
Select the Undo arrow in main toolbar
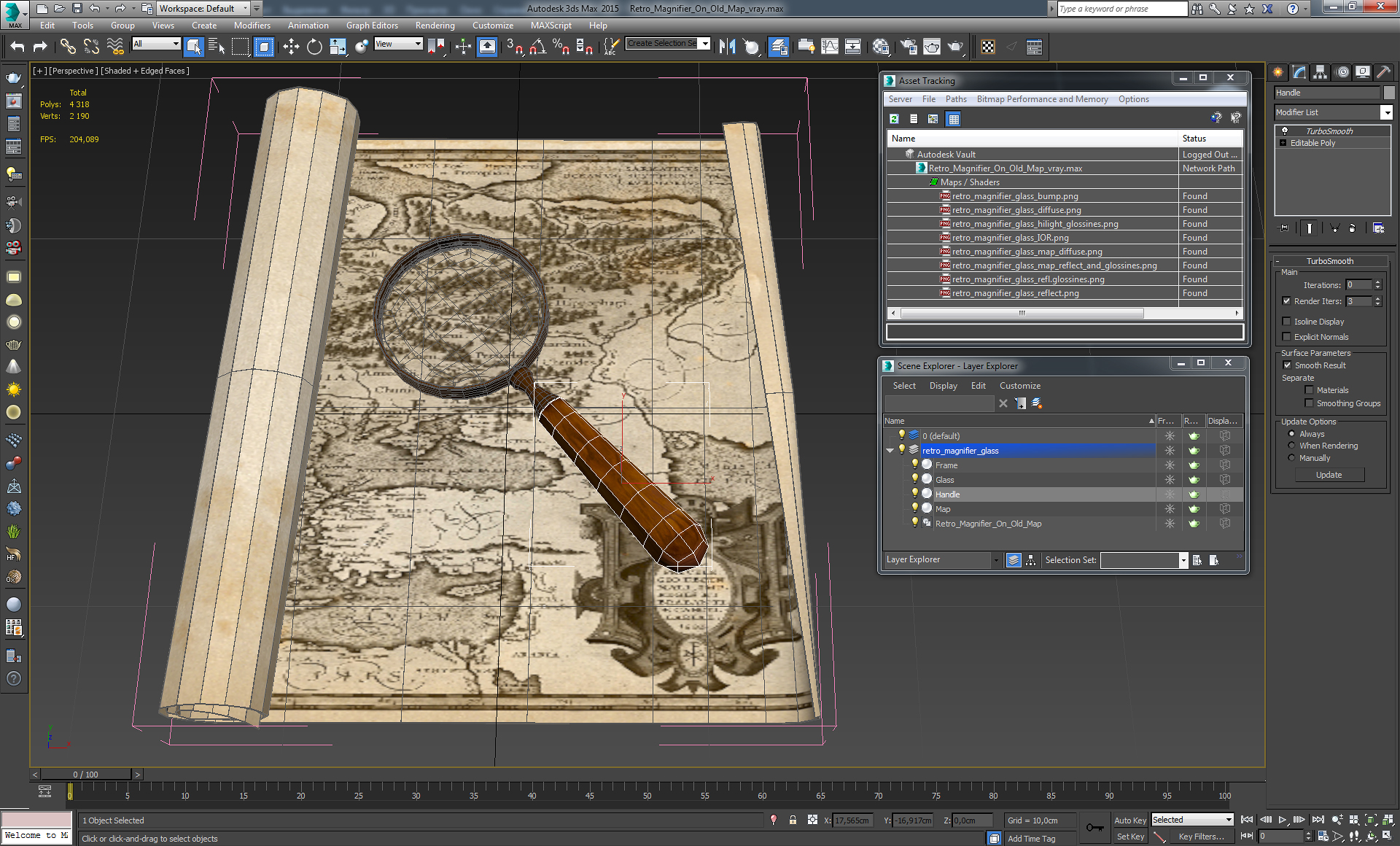click(17, 47)
